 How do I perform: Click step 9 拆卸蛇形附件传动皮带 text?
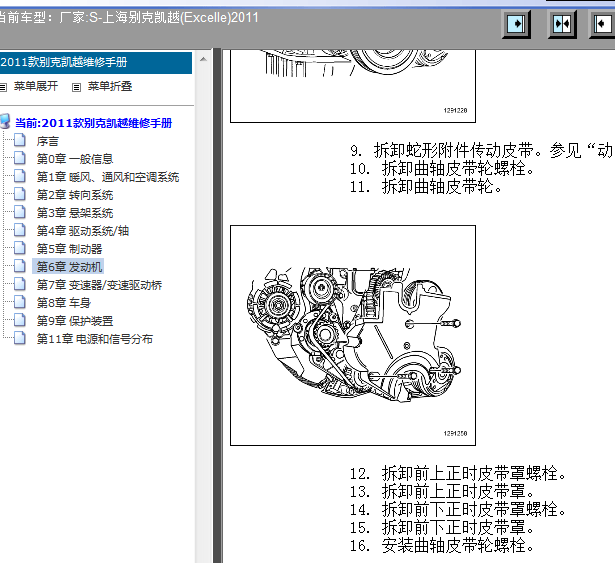point(482,151)
